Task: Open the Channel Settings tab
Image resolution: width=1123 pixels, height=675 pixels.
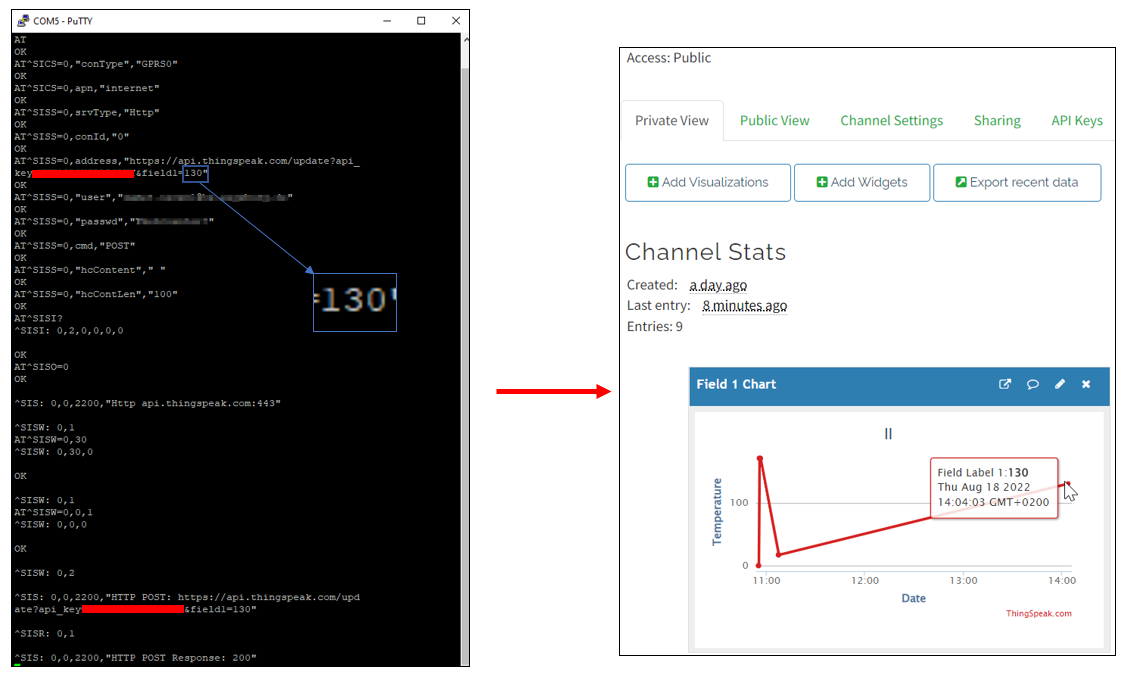Action: (x=891, y=120)
